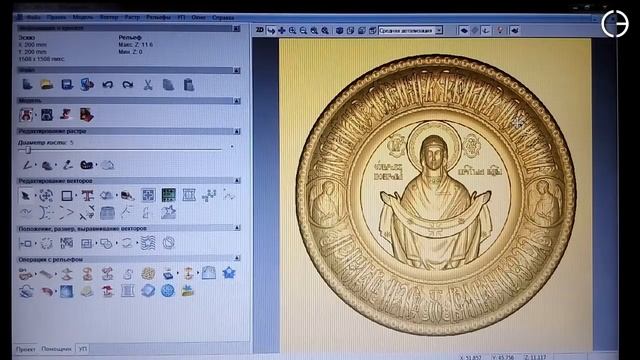Collapse the project information section arrow

[236, 29]
